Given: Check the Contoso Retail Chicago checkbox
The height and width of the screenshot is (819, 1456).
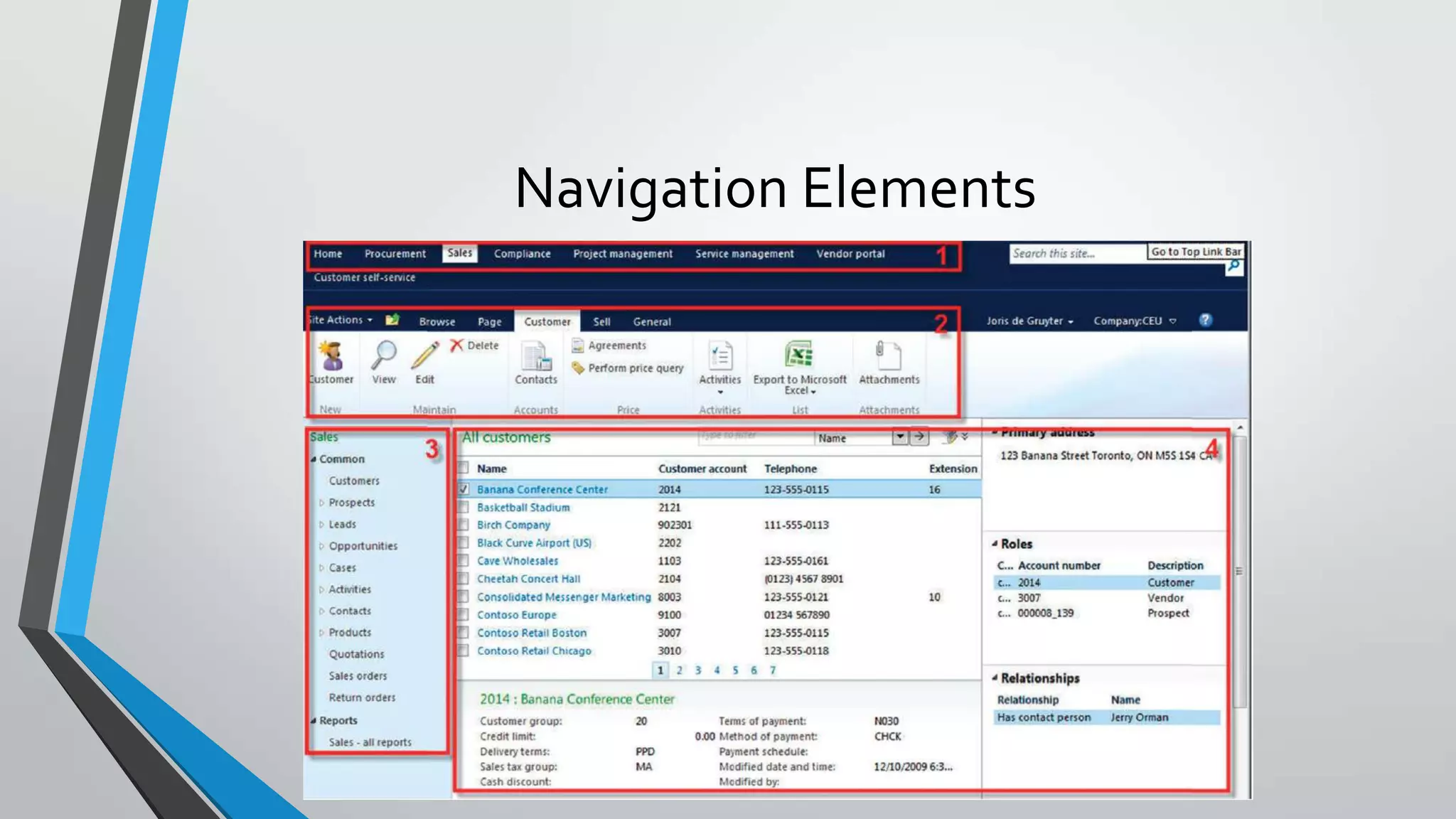Looking at the screenshot, I should pos(464,651).
